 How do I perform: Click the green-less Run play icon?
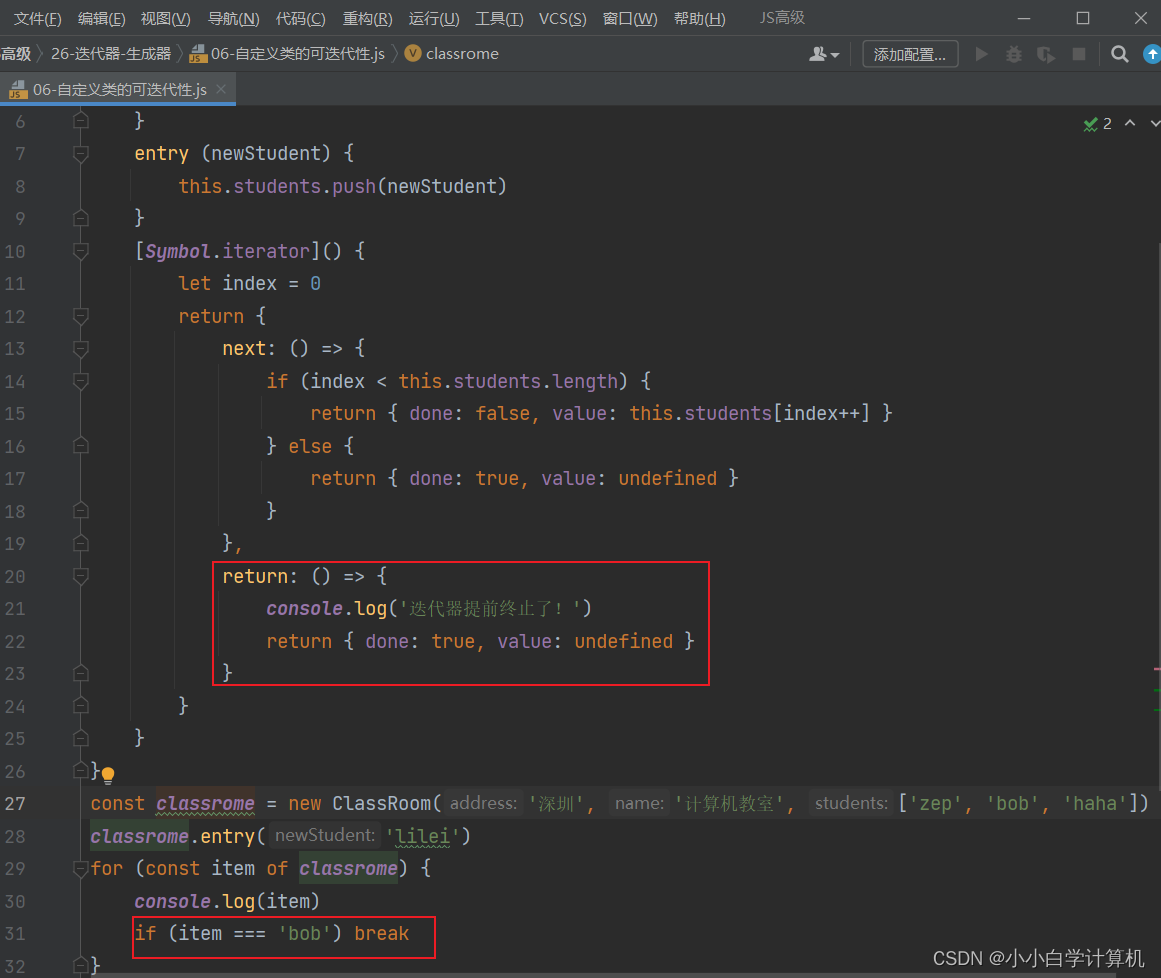pos(982,54)
